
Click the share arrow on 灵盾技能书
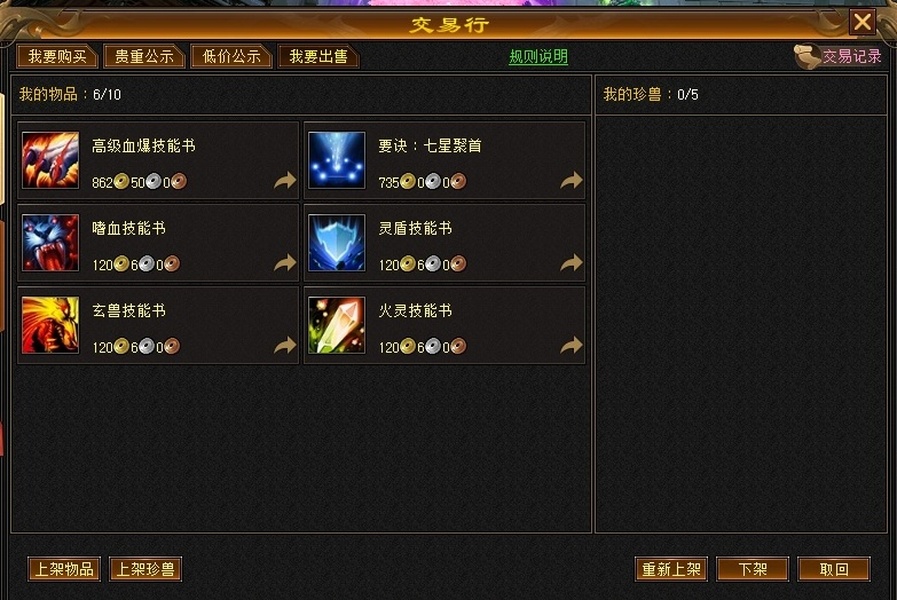[x=571, y=263]
